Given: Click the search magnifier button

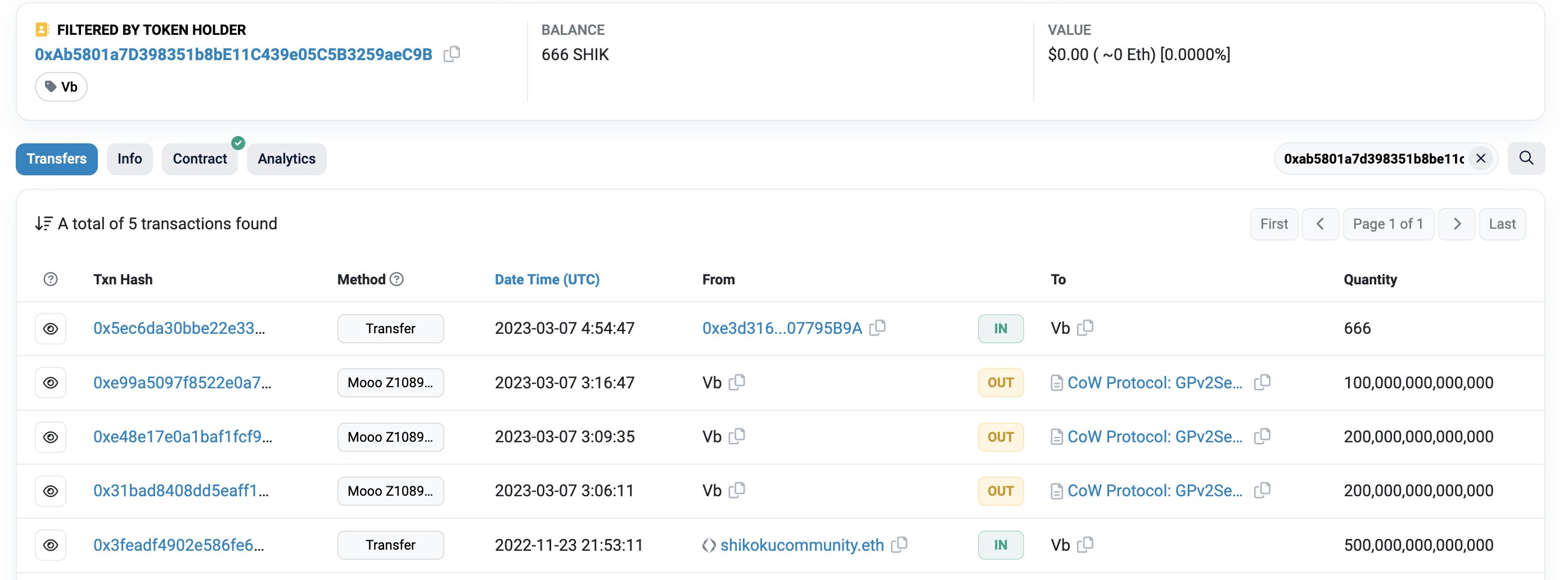Looking at the screenshot, I should click(1526, 158).
